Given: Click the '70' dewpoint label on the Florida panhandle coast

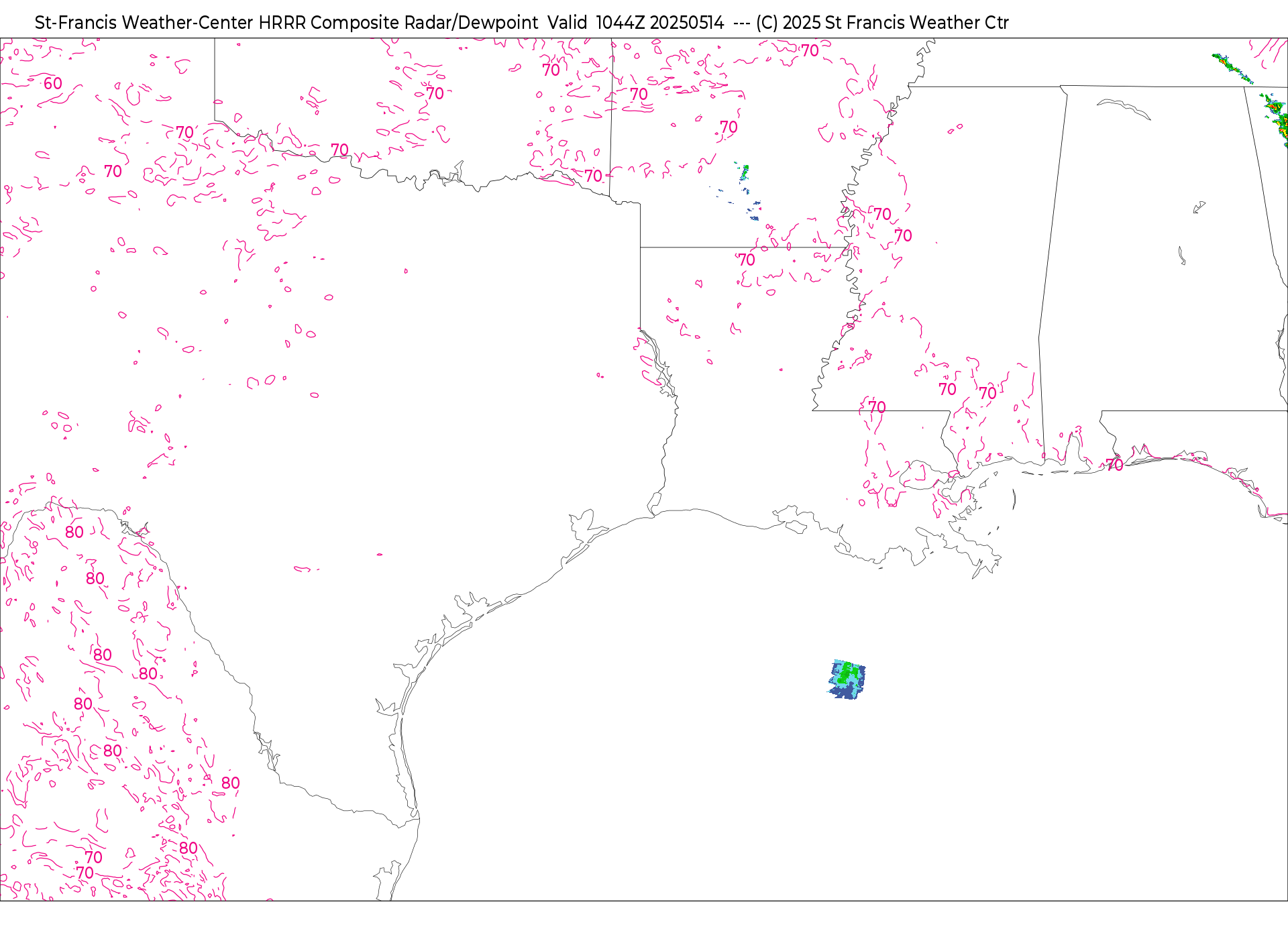Looking at the screenshot, I should [1114, 465].
